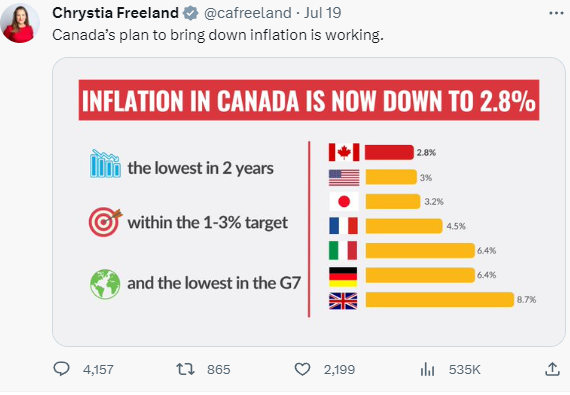Click the 865 retweets count
Image resolution: width=570 pixels, height=395 pixels.
tap(218, 370)
